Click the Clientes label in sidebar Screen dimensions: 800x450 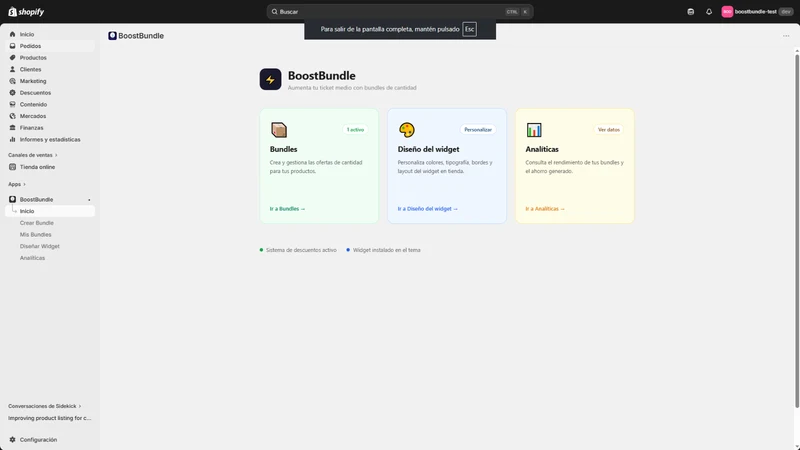[31, 69]
